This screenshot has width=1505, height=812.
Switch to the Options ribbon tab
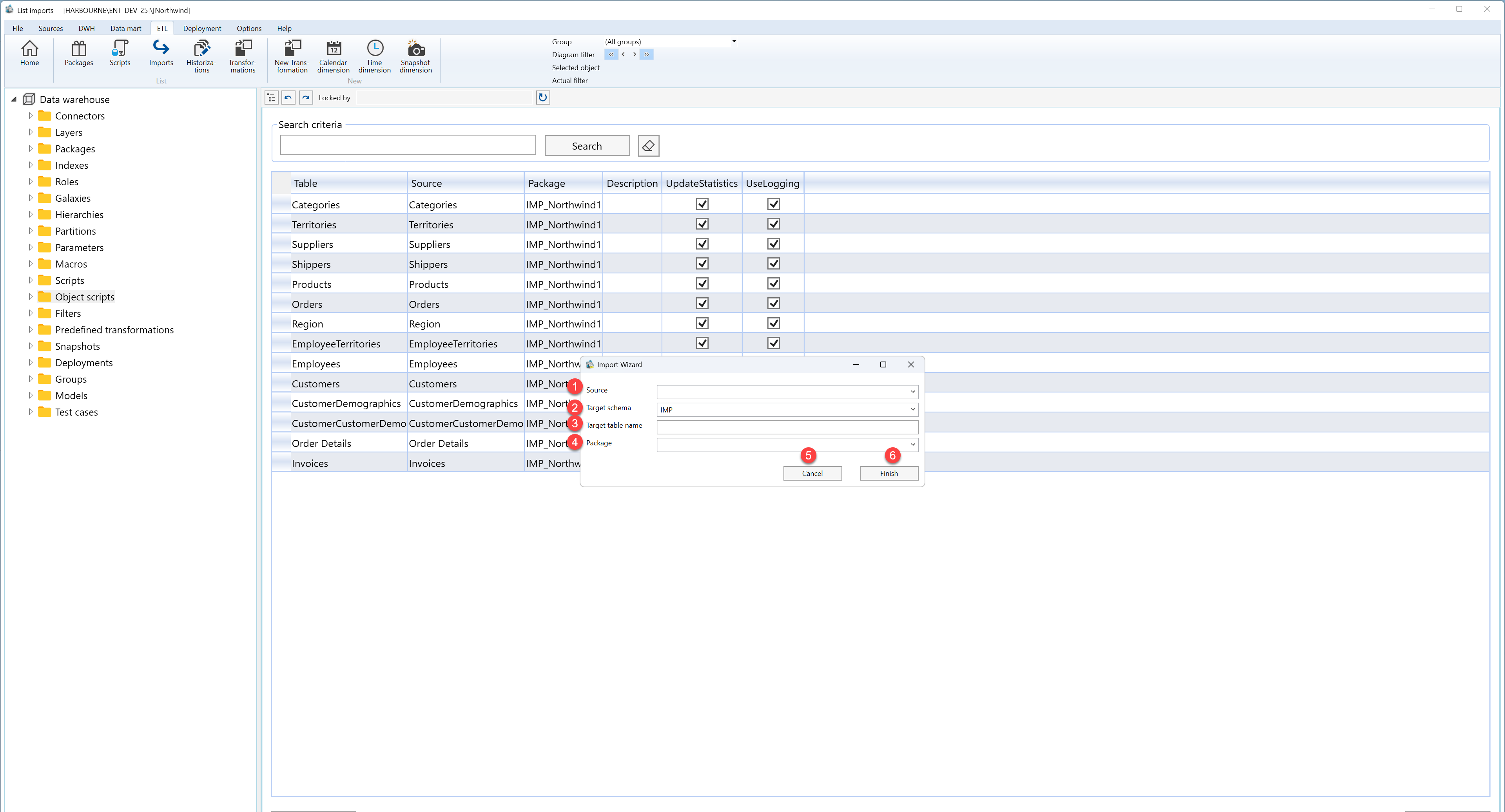pyautogui.click(x=249, y=28)
